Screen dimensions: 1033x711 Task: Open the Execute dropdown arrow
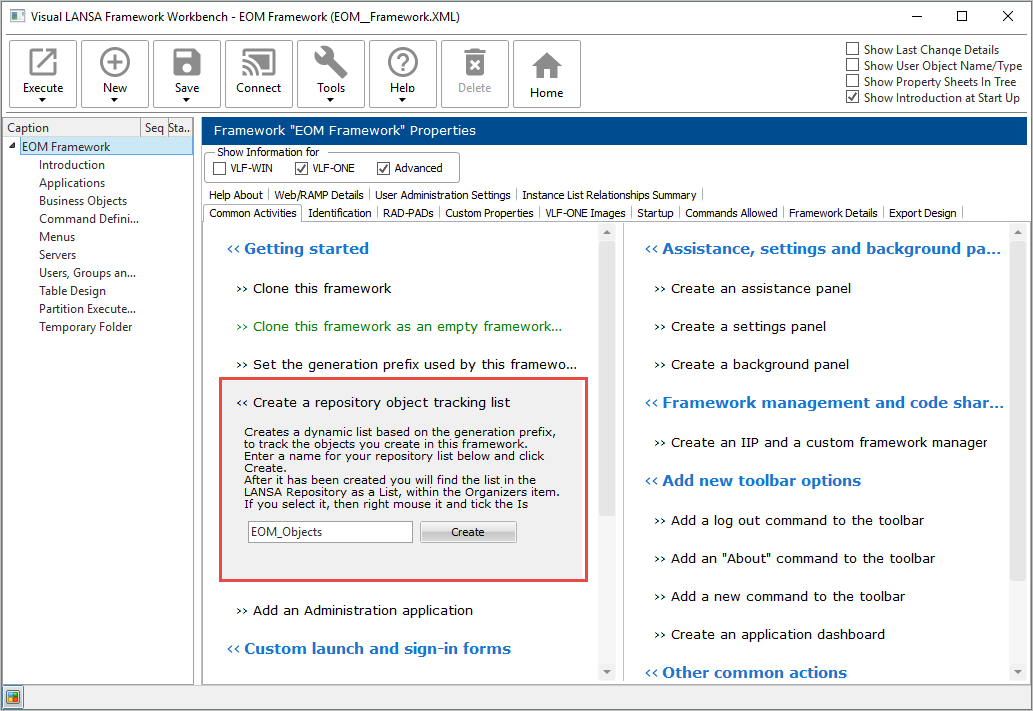point(43,100)
